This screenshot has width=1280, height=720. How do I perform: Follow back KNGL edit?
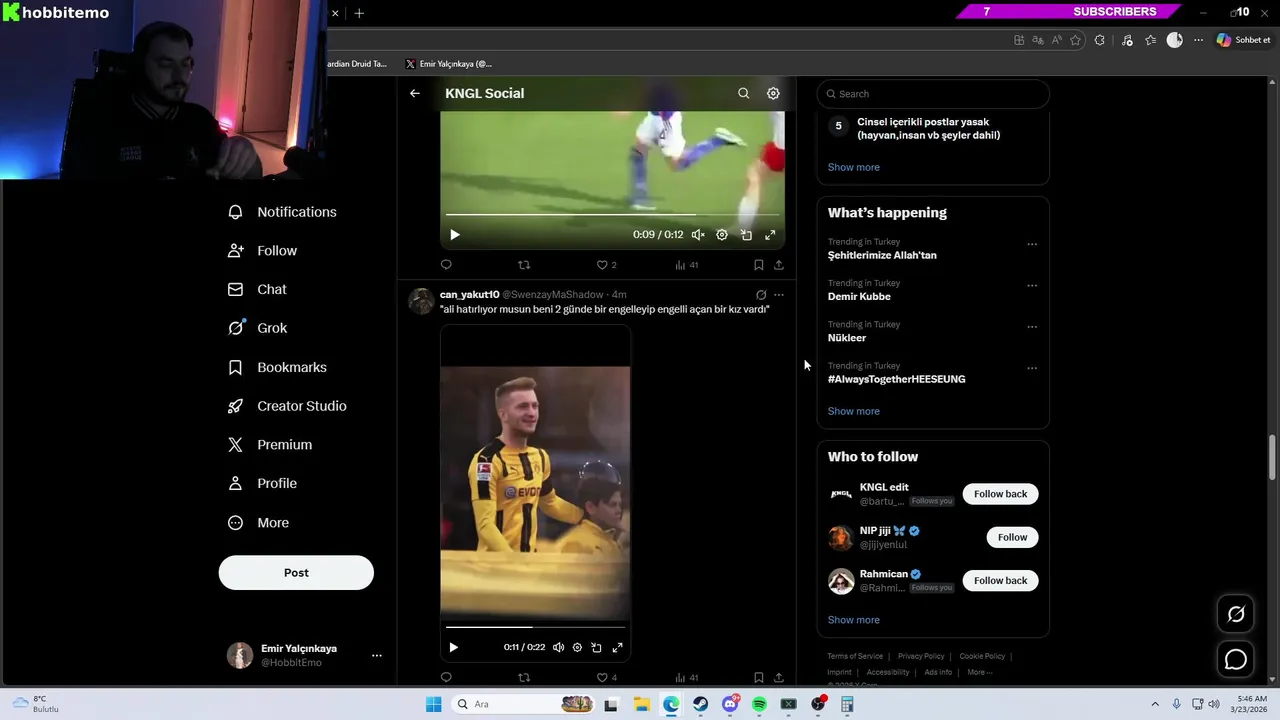1000,494
